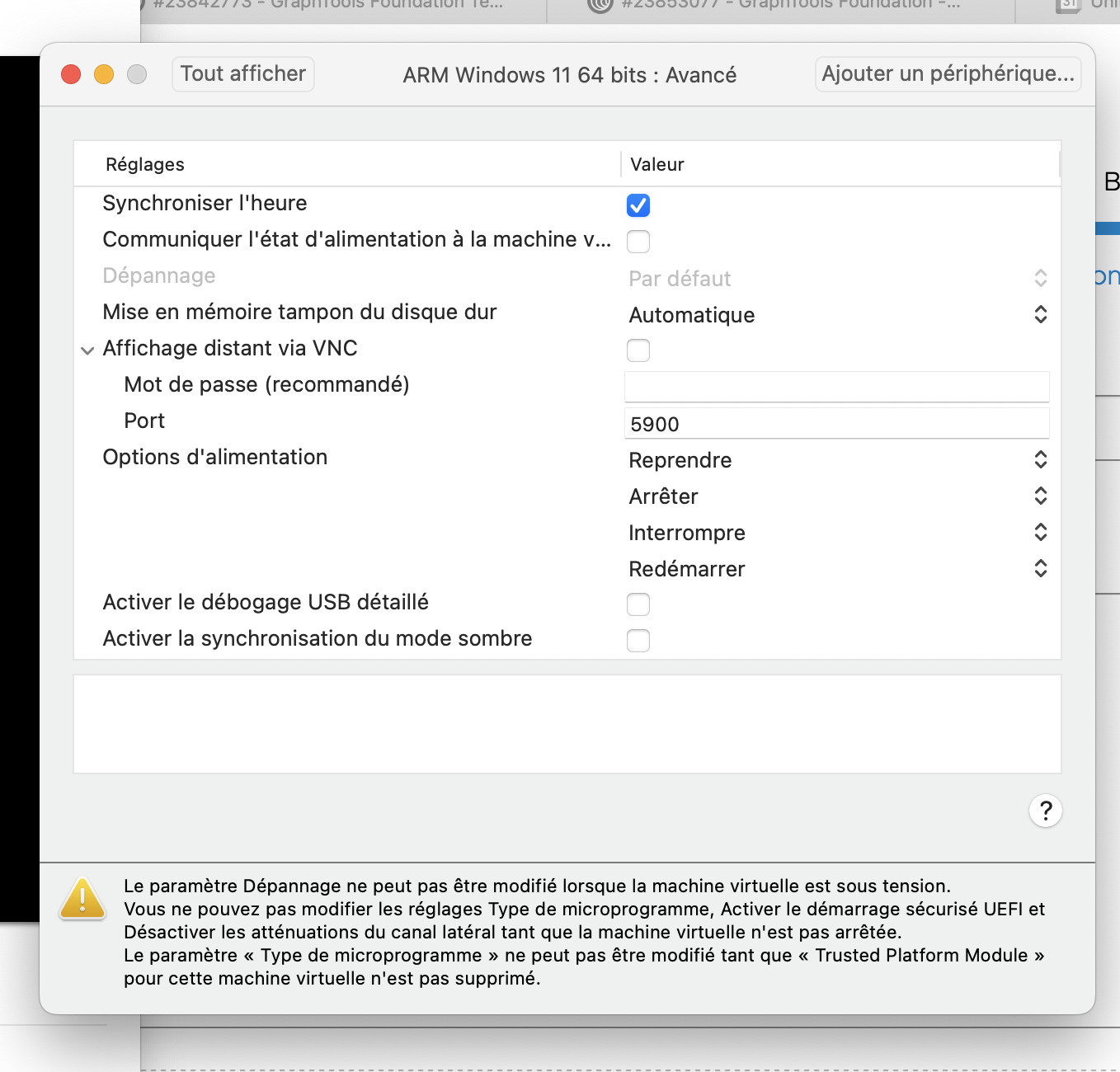Toggle dark mode synchronisation checkbox
Viewport: 1120px width, 1072px height.
coord(638,641)
